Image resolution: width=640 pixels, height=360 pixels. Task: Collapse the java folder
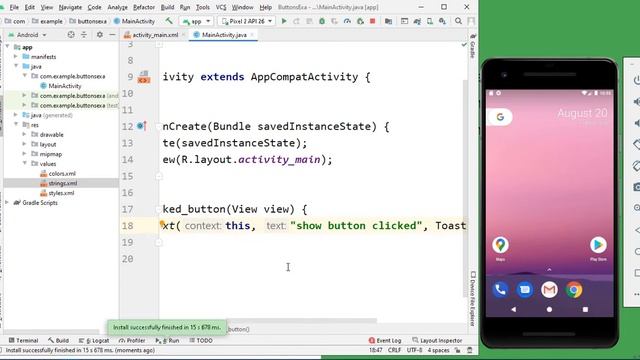click(x=16, y=66)
